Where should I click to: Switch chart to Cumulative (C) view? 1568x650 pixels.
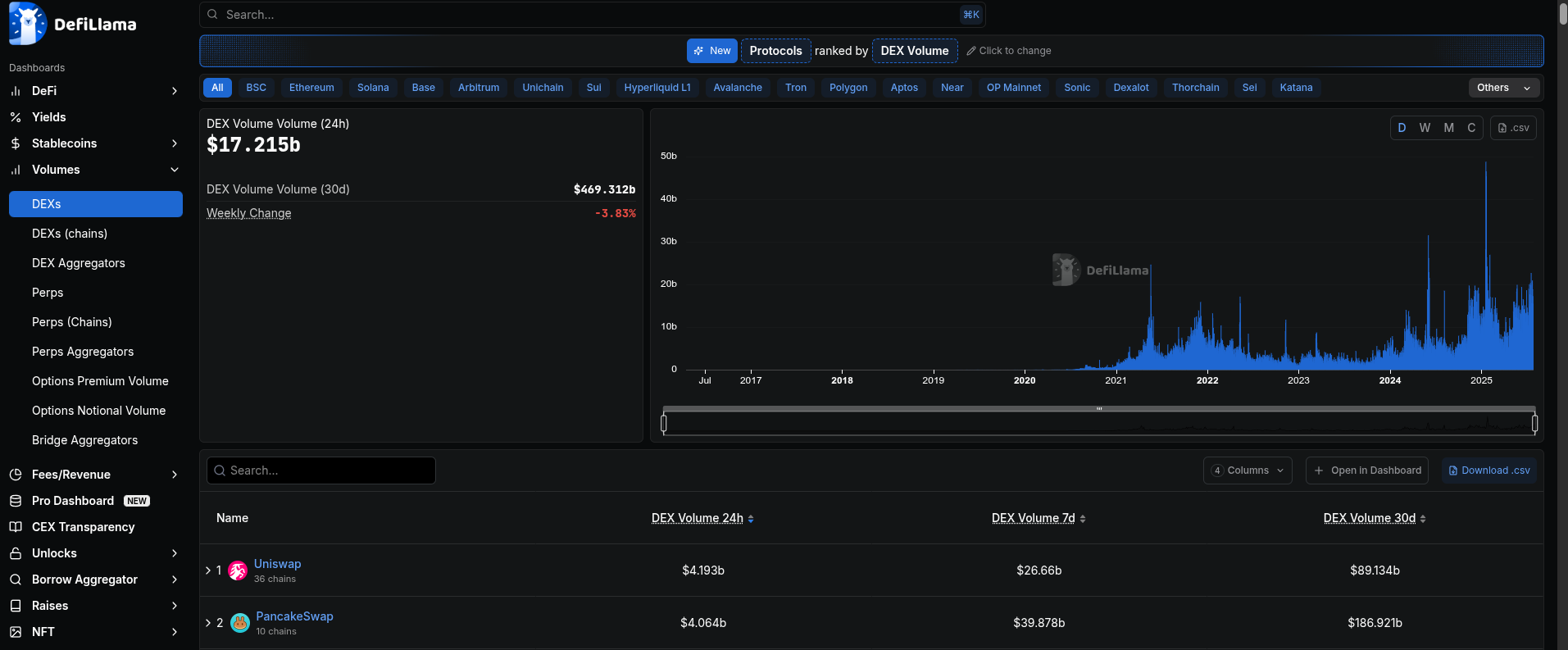1471,128
